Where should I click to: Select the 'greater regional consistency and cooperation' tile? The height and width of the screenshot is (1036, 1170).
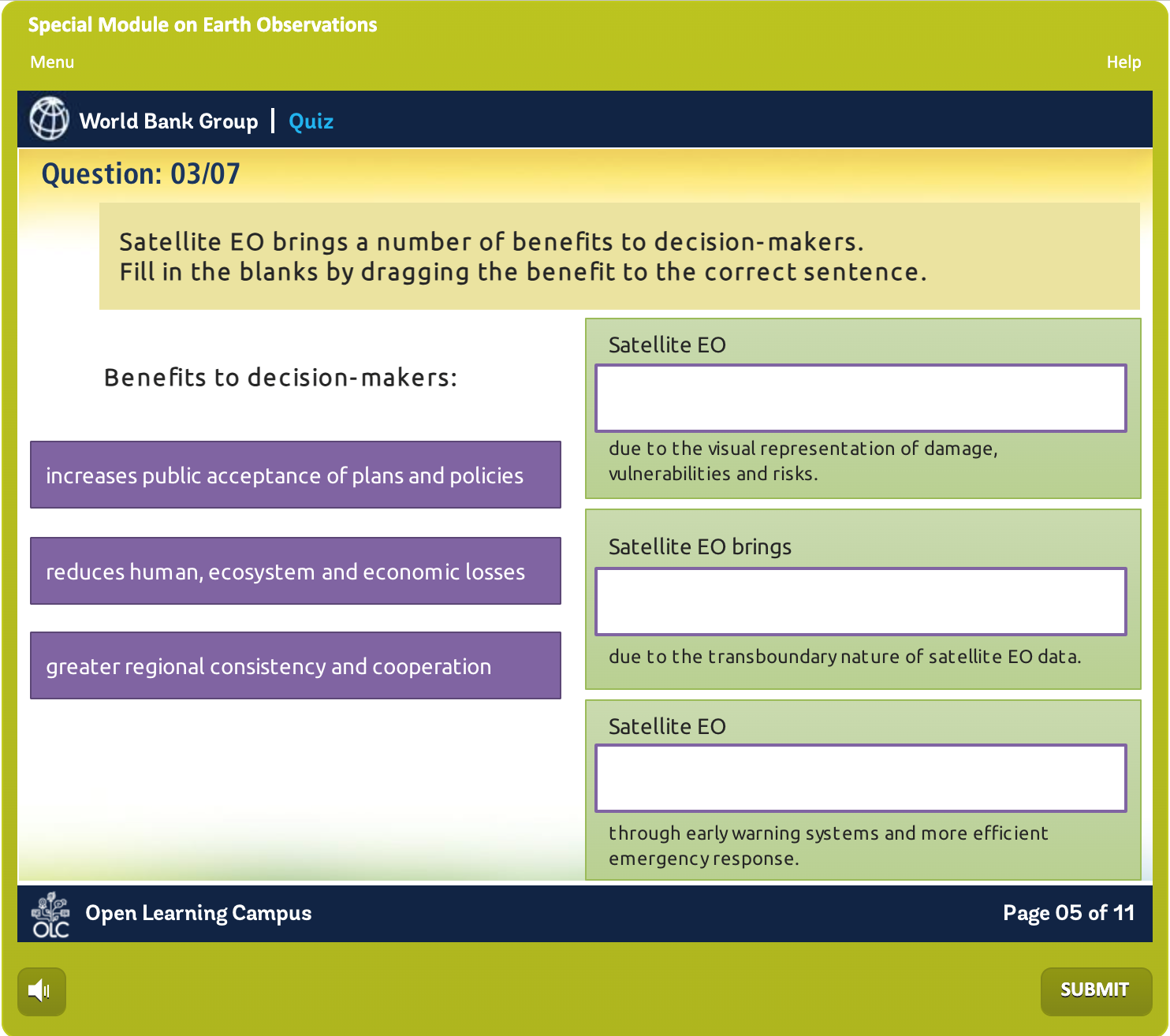(294, 665)
